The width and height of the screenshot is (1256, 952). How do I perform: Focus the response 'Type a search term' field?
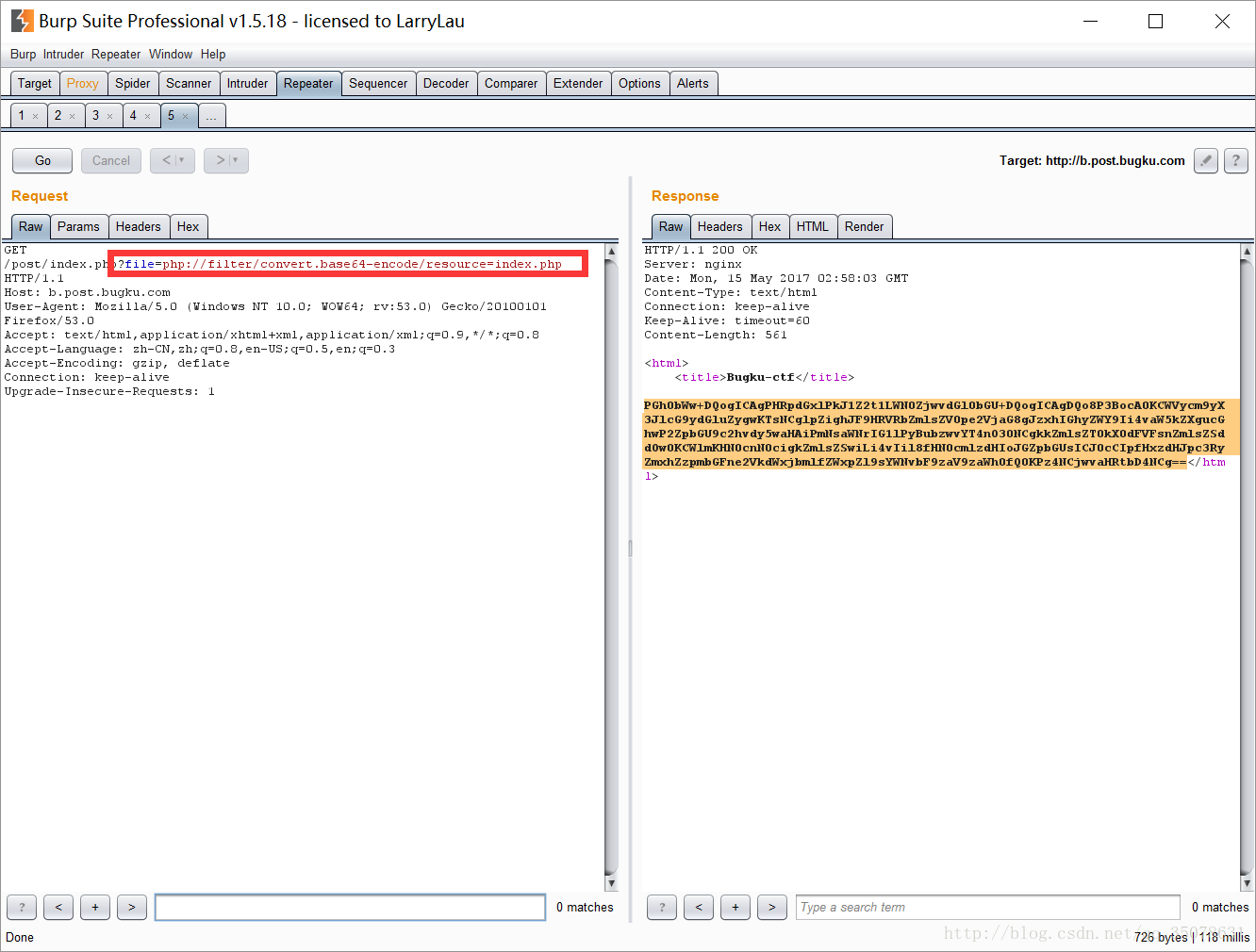pyautogui.click(x=988, y=907)
